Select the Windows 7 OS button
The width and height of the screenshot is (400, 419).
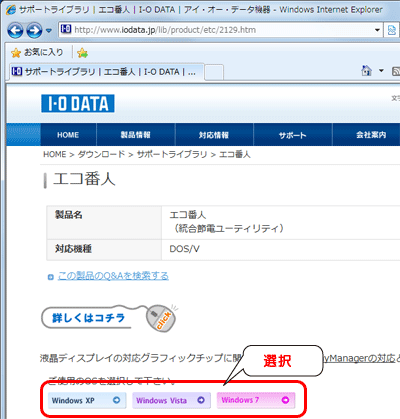click(x=256, y=400)
